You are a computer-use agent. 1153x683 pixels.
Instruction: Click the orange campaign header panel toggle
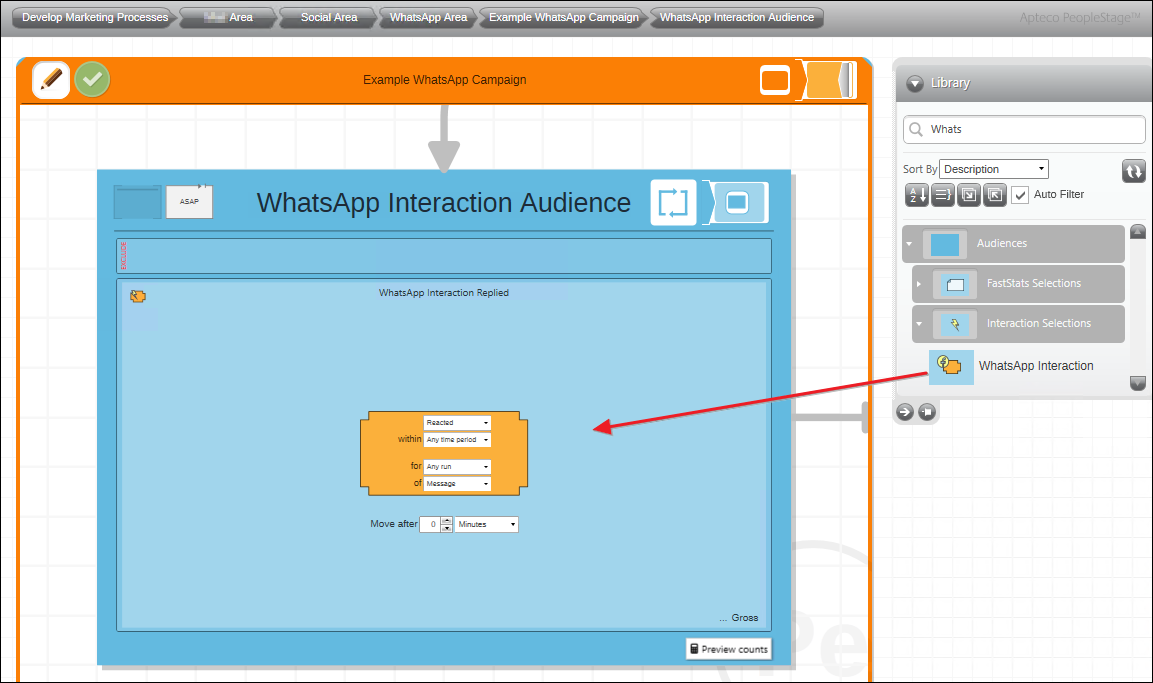827,80
